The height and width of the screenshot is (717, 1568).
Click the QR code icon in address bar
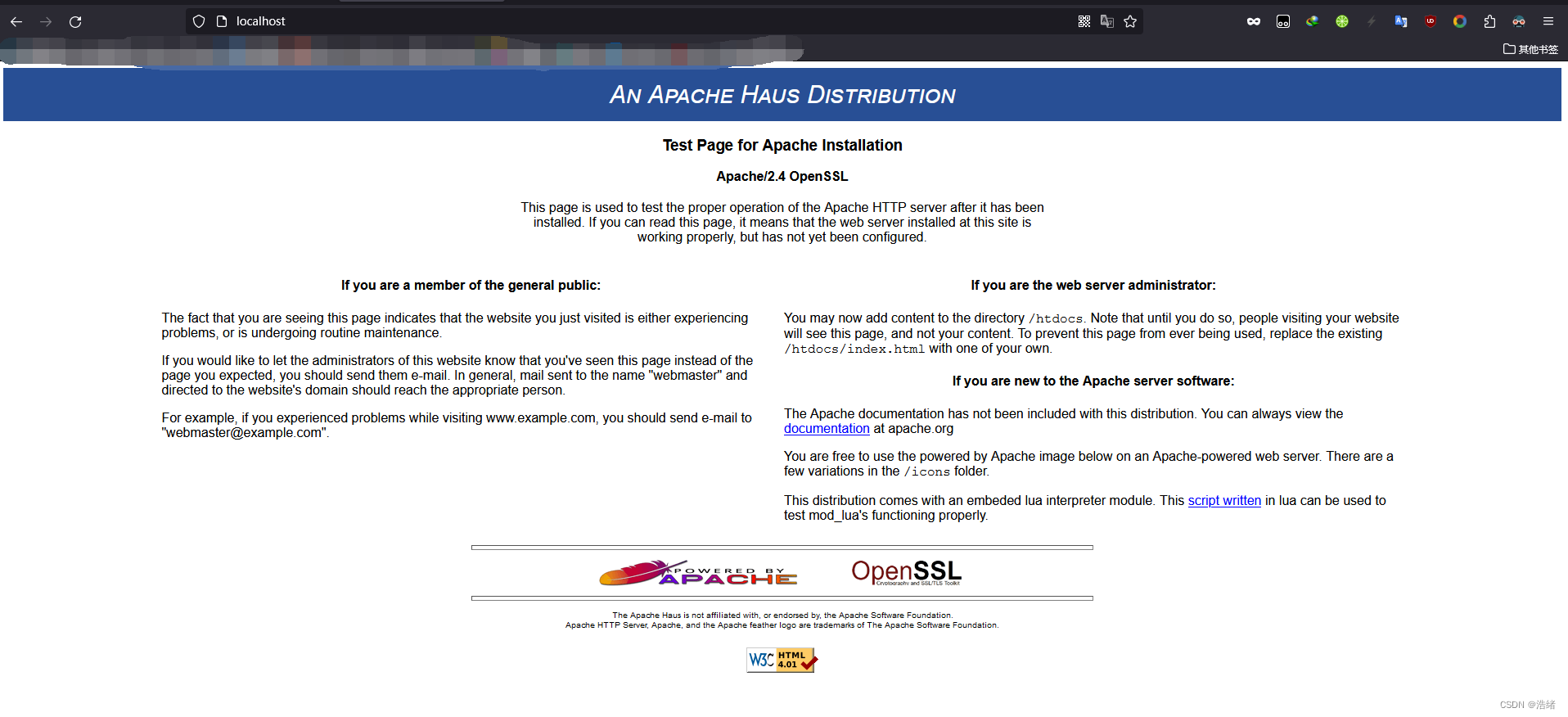(1084, 21)
